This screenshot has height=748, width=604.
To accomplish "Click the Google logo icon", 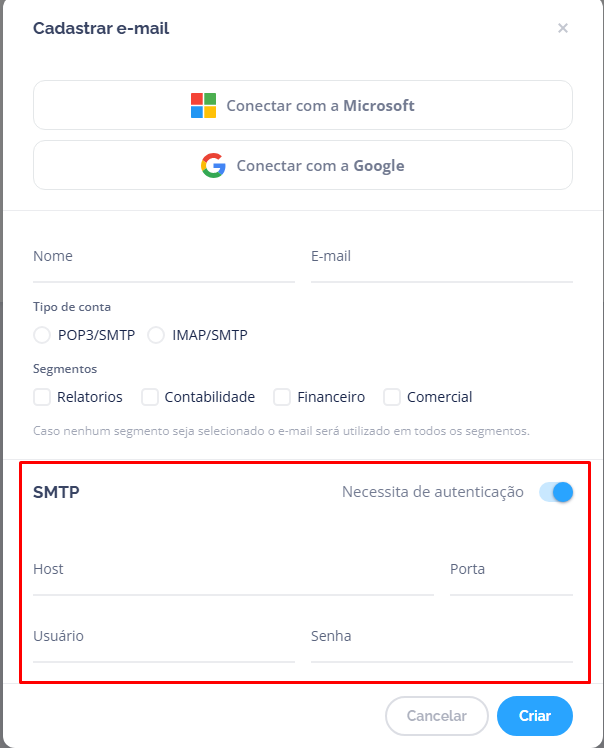I will pyautogui.click(x=213, y=166).
